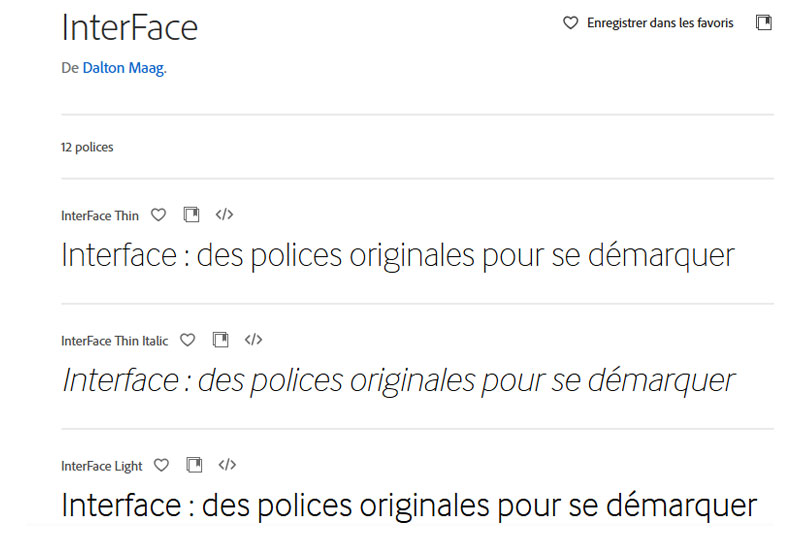Favorite the InterFace Thin Italic font
The width and height of the screenshot is (800, 533).
[x=187, y=340]
